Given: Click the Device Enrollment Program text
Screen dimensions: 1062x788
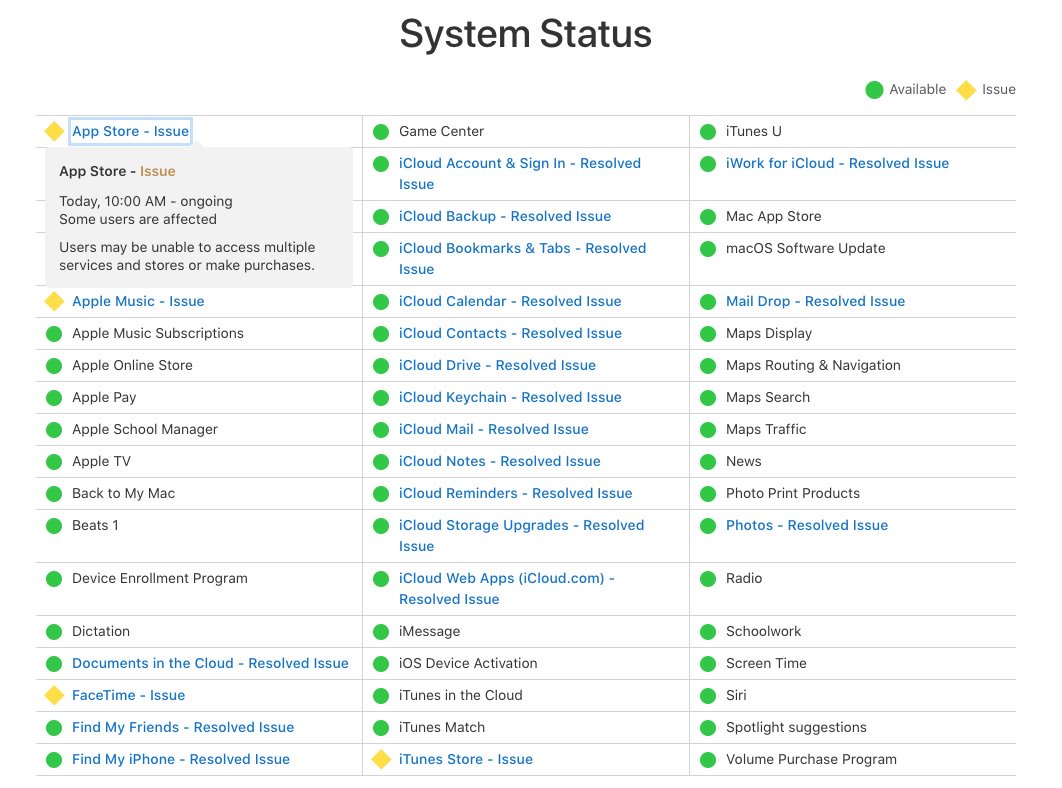Looking at the screenshot, I should pos(160,579).
